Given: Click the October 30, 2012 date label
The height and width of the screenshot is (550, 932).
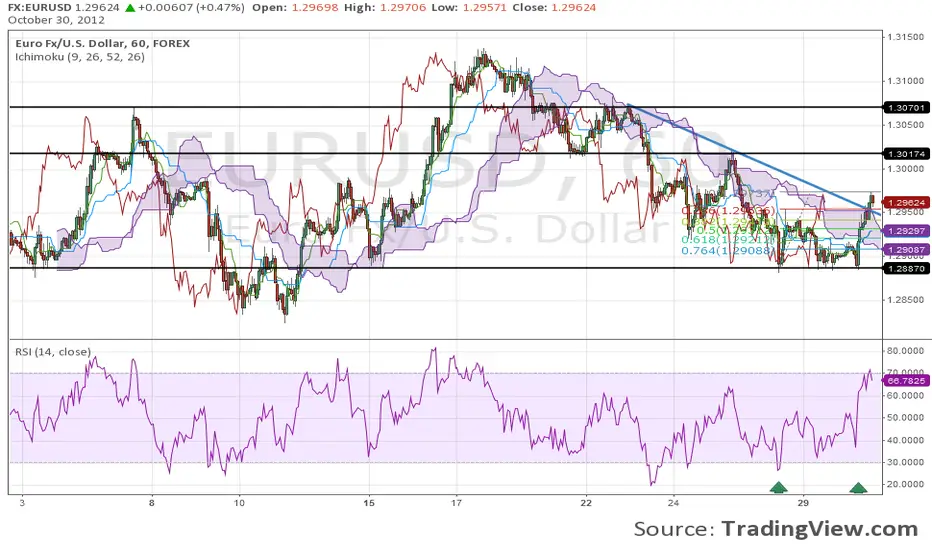Looking at the screenshot, I should [56, 20].
